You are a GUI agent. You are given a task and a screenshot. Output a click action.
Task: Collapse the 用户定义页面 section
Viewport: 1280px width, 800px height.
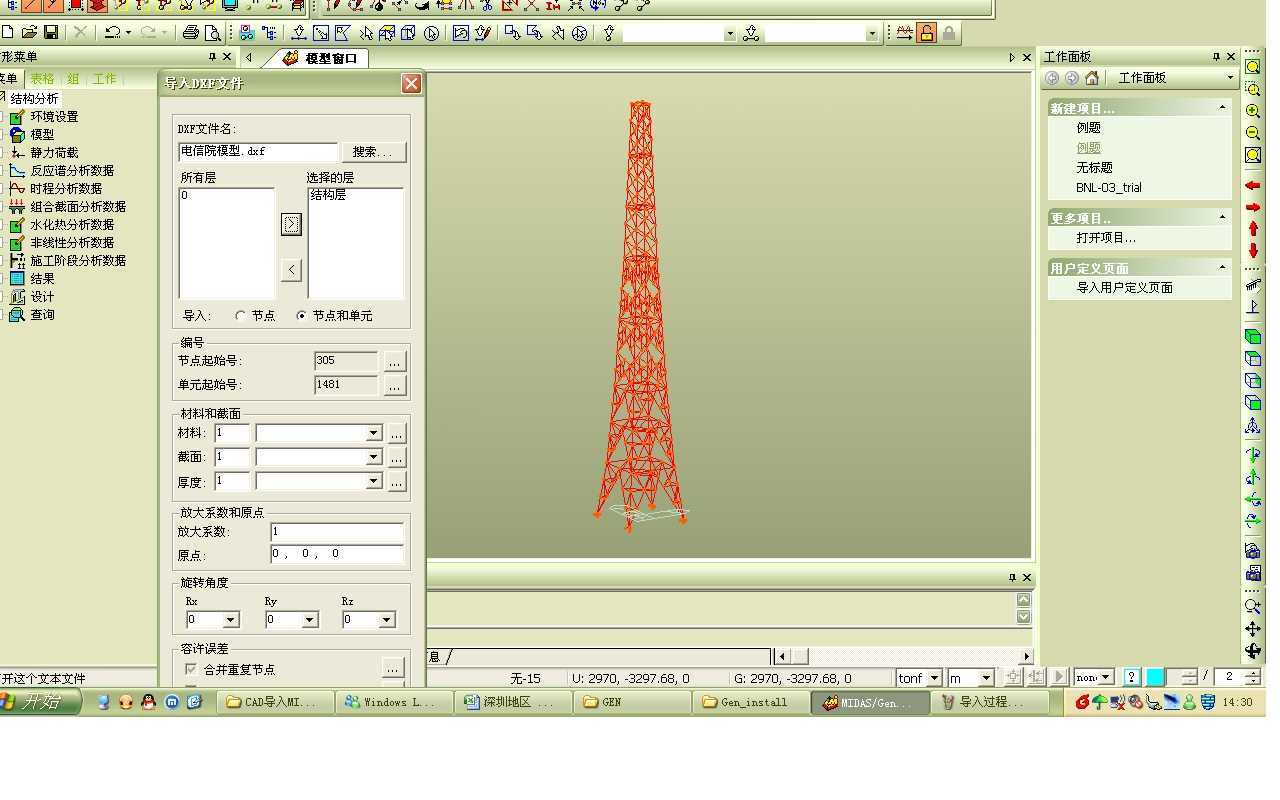1222,267
